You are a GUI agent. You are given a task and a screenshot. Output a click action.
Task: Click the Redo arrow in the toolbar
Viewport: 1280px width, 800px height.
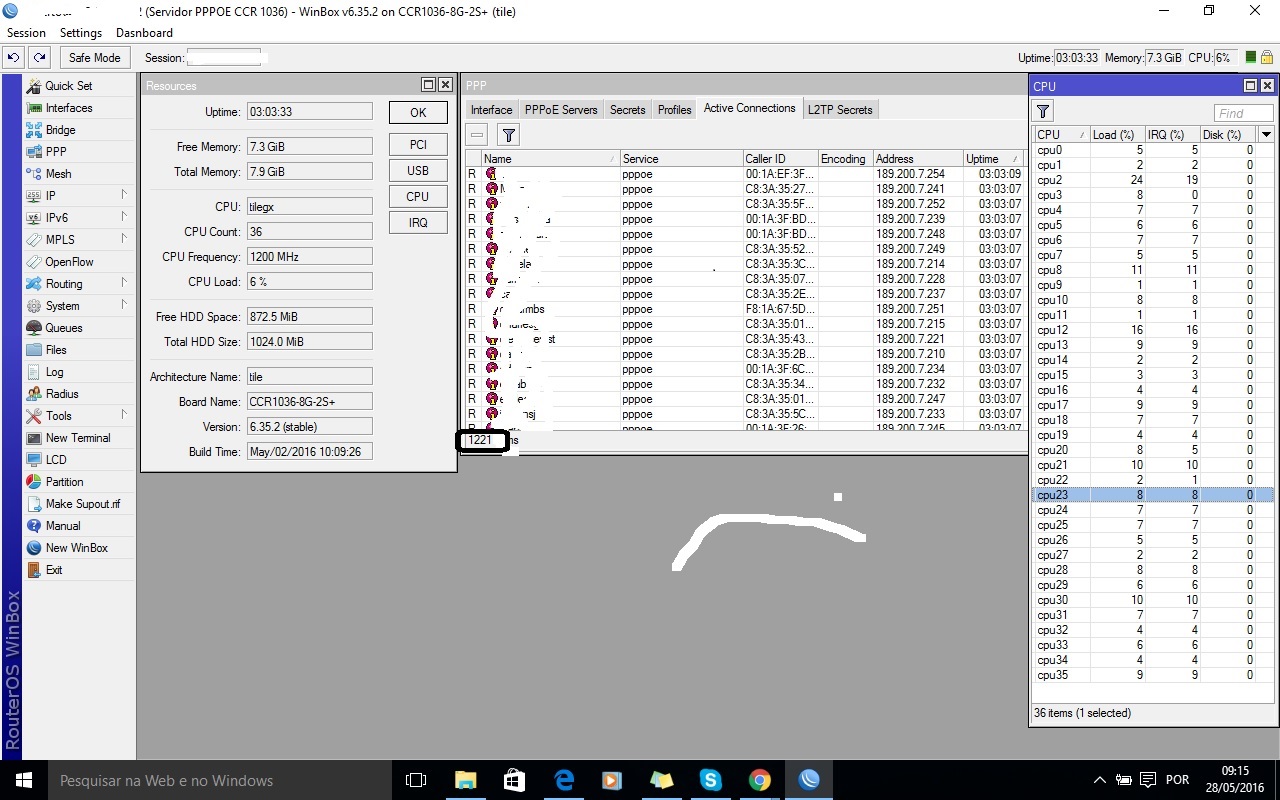click(39, 58)
